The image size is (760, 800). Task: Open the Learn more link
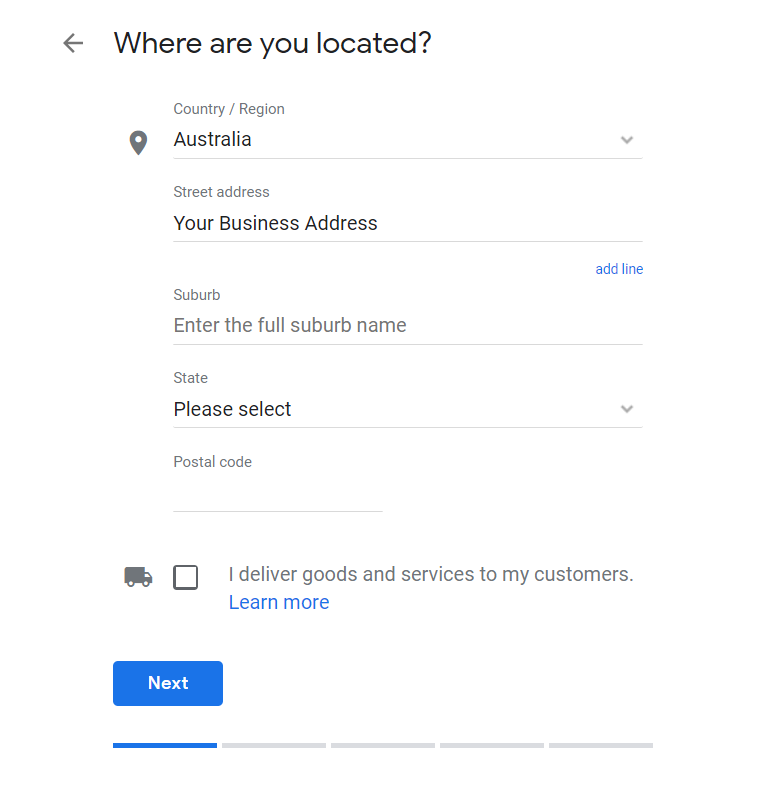click(279, 603)
